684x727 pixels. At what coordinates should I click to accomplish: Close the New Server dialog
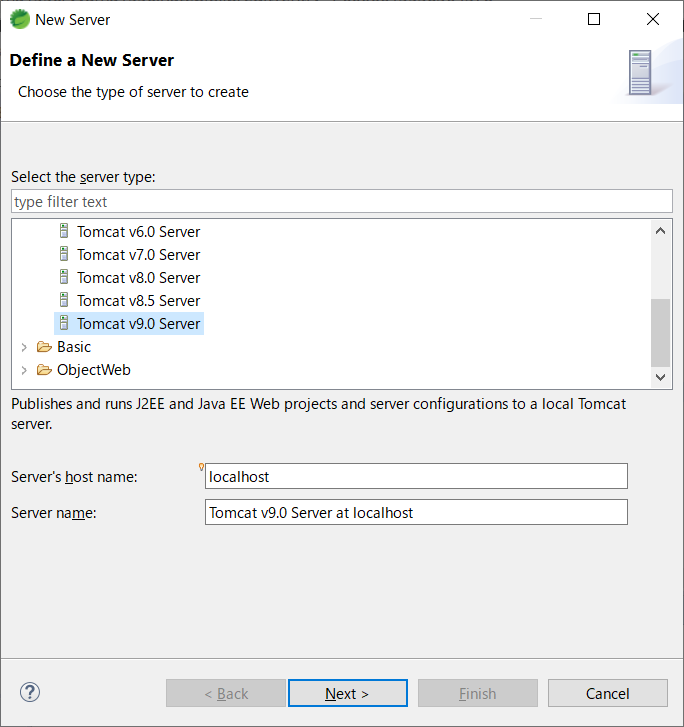(652, 19)
